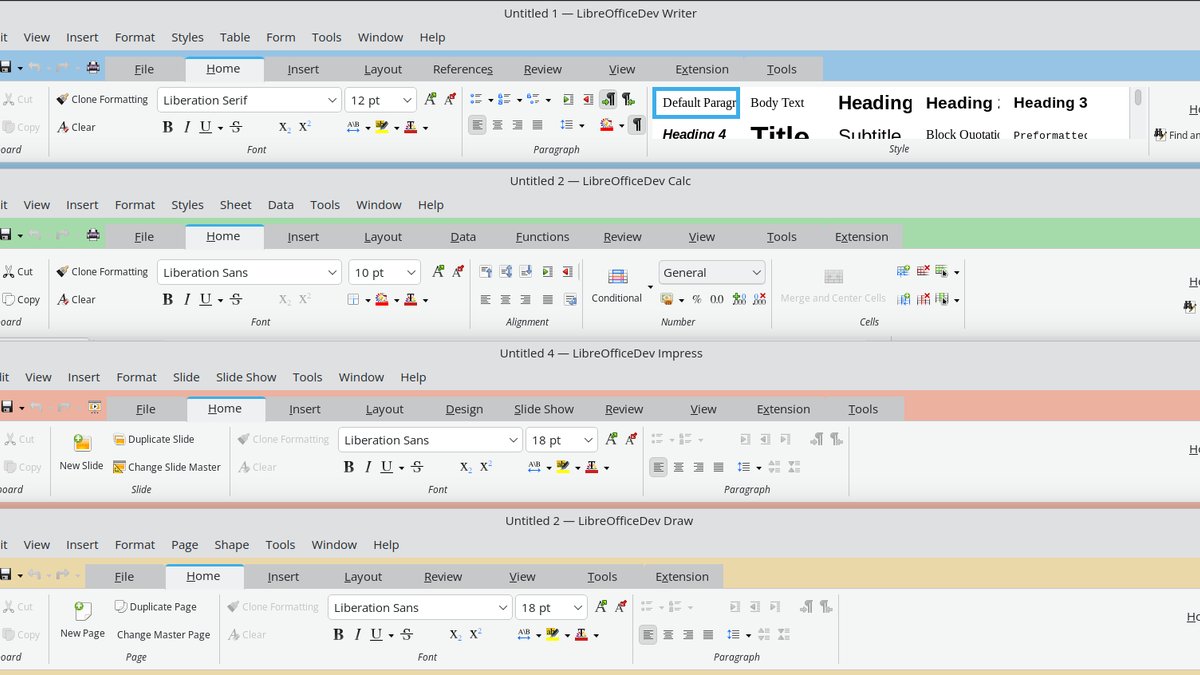The height and width of the screenshot is (675, 1200).
Task: Click Conditional formatting icon in Calc
Action: coord(617,277)
